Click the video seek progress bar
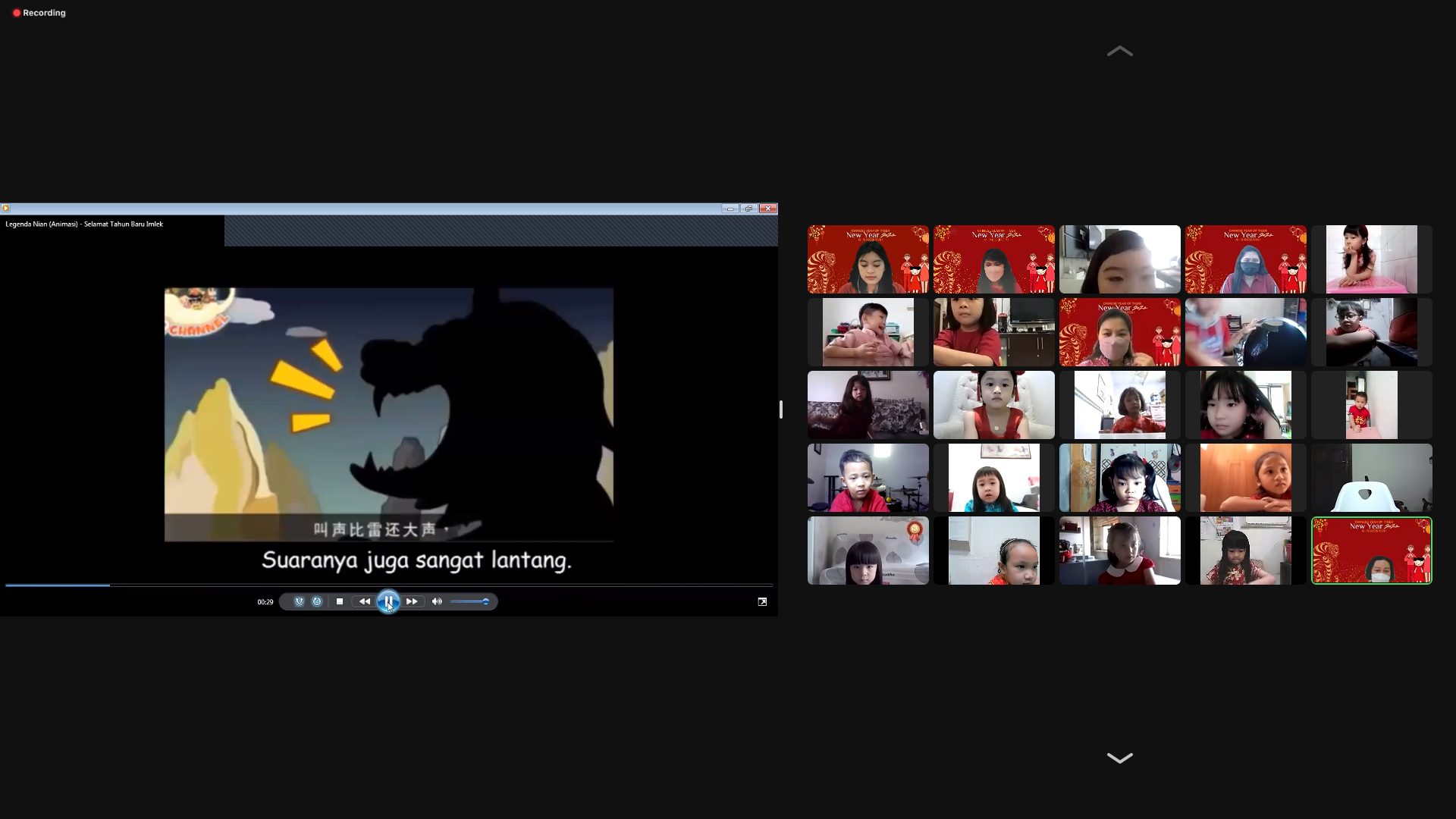This screenshot has width=1456, height=819. pos(389,585)
